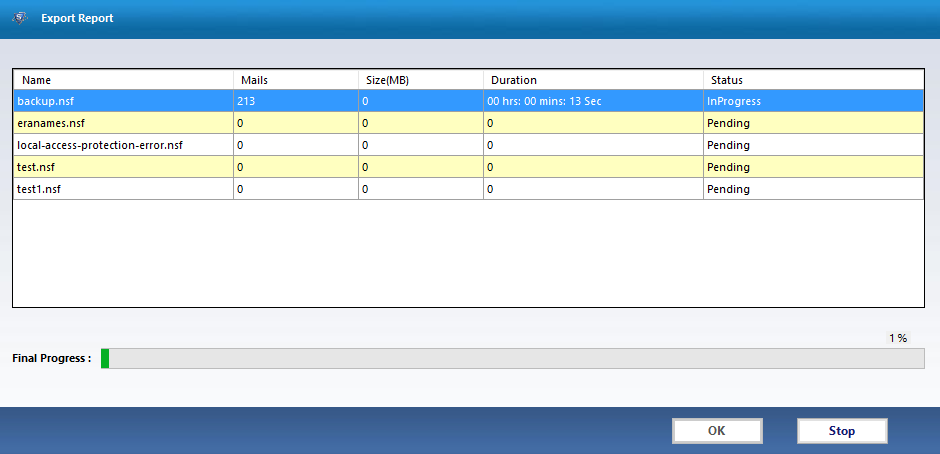
Task: Stop the export process
Action: 842,431
